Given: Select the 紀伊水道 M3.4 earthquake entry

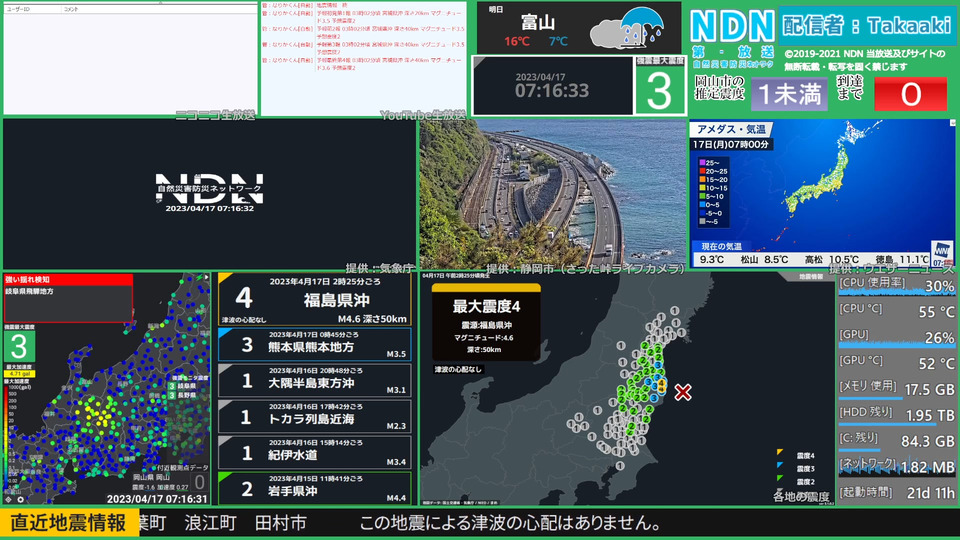Looking at the screenshot, I should [315, 452].
